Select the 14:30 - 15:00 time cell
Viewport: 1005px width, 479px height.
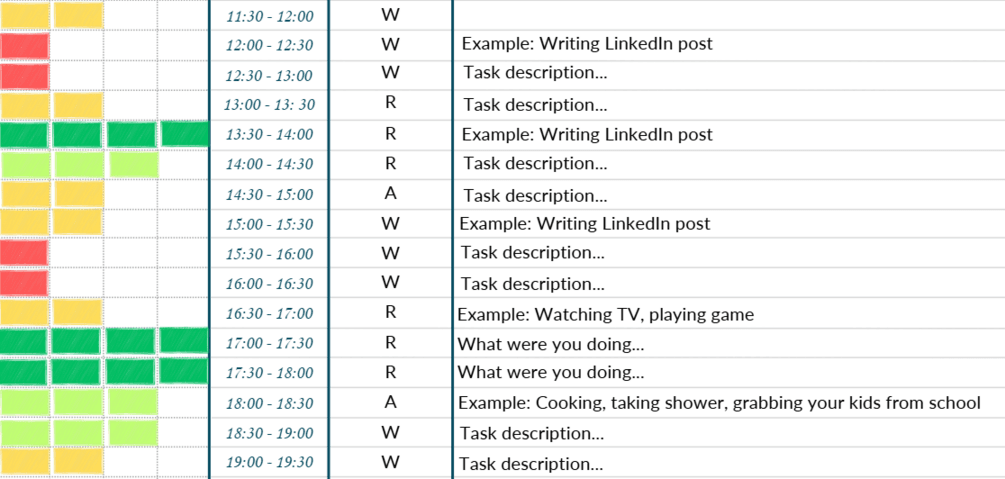(269, 195)
